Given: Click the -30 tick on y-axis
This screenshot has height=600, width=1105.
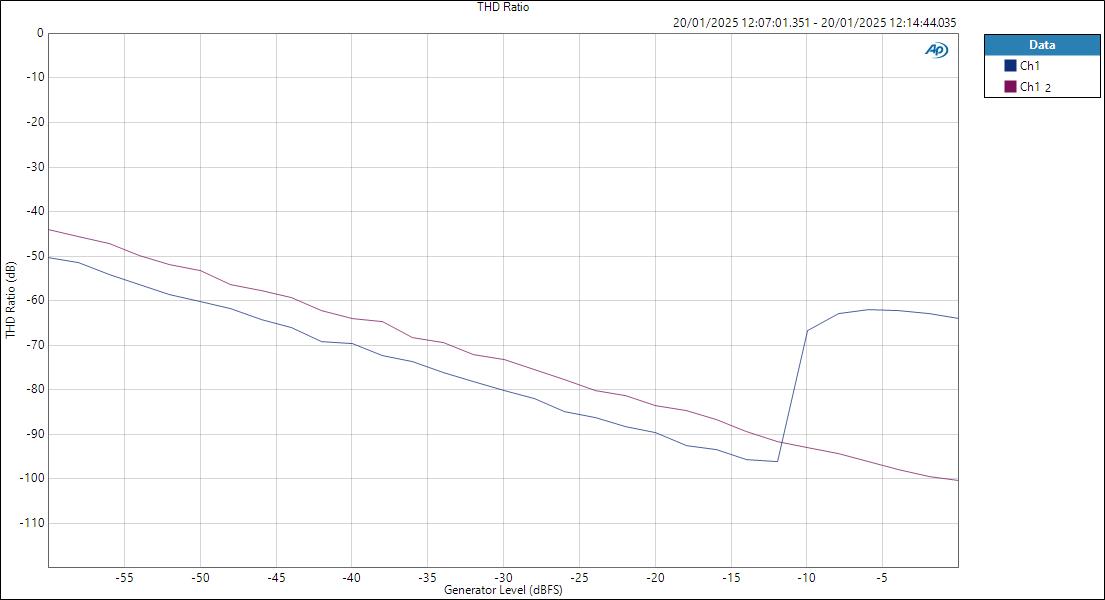Looking at the screenshot, I should click(35, 167).
